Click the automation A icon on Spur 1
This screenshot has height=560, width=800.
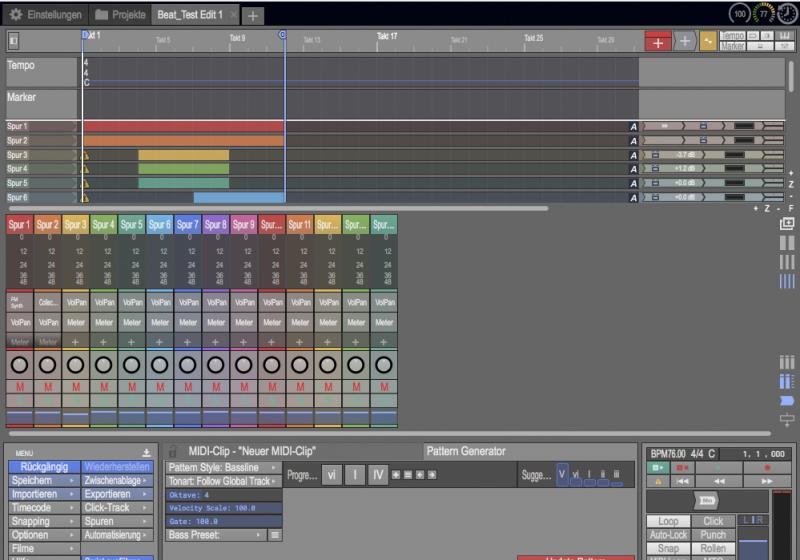pos(633,127)
